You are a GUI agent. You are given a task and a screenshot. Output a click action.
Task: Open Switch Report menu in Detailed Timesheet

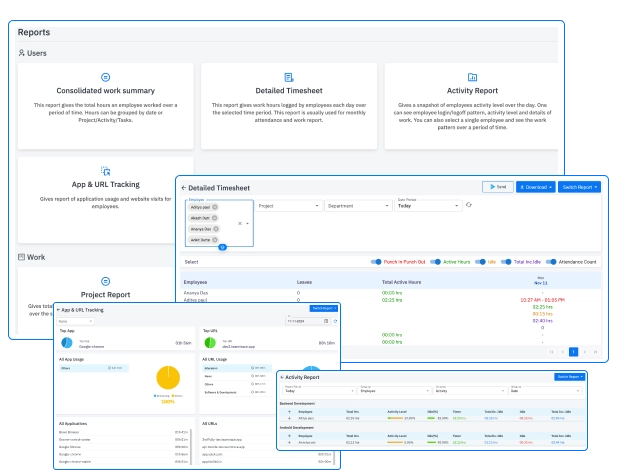pyautogui.click(x=579, y=187)
